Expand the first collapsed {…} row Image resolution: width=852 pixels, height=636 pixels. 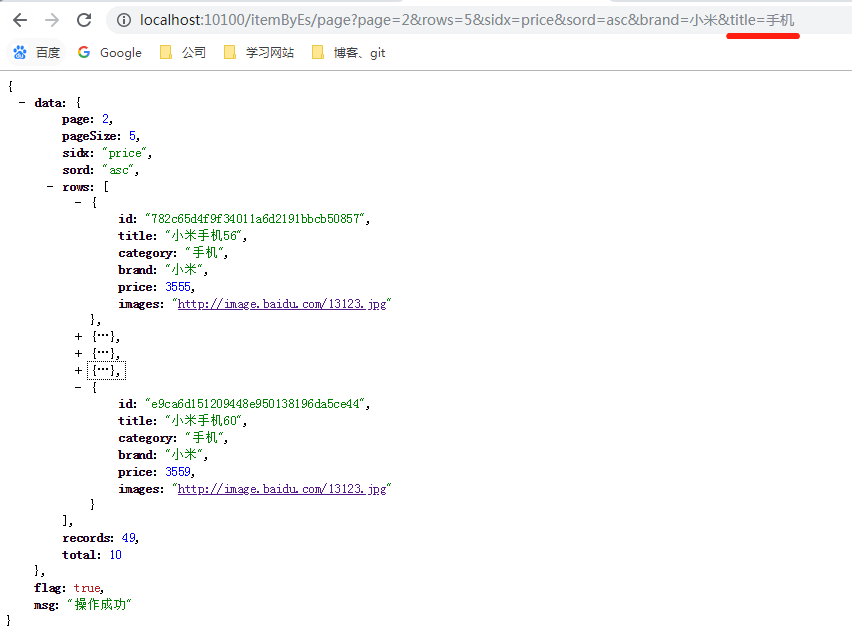78,336
